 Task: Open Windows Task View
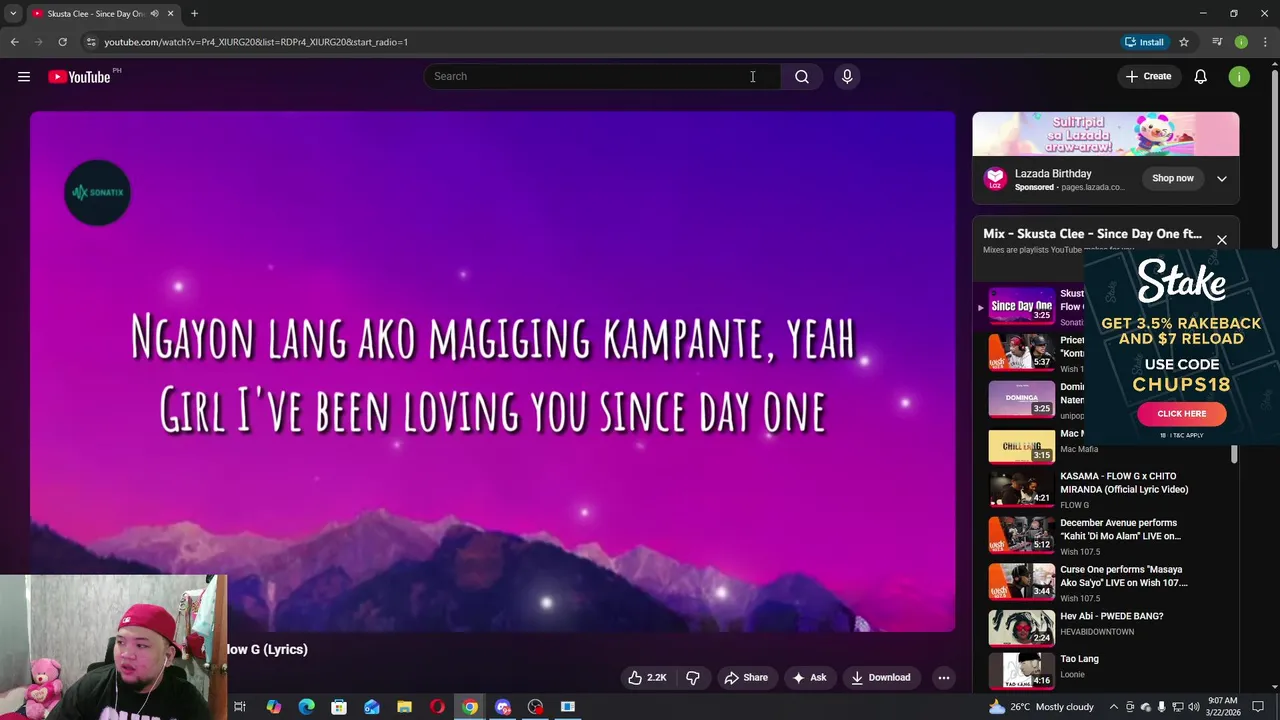240,707
